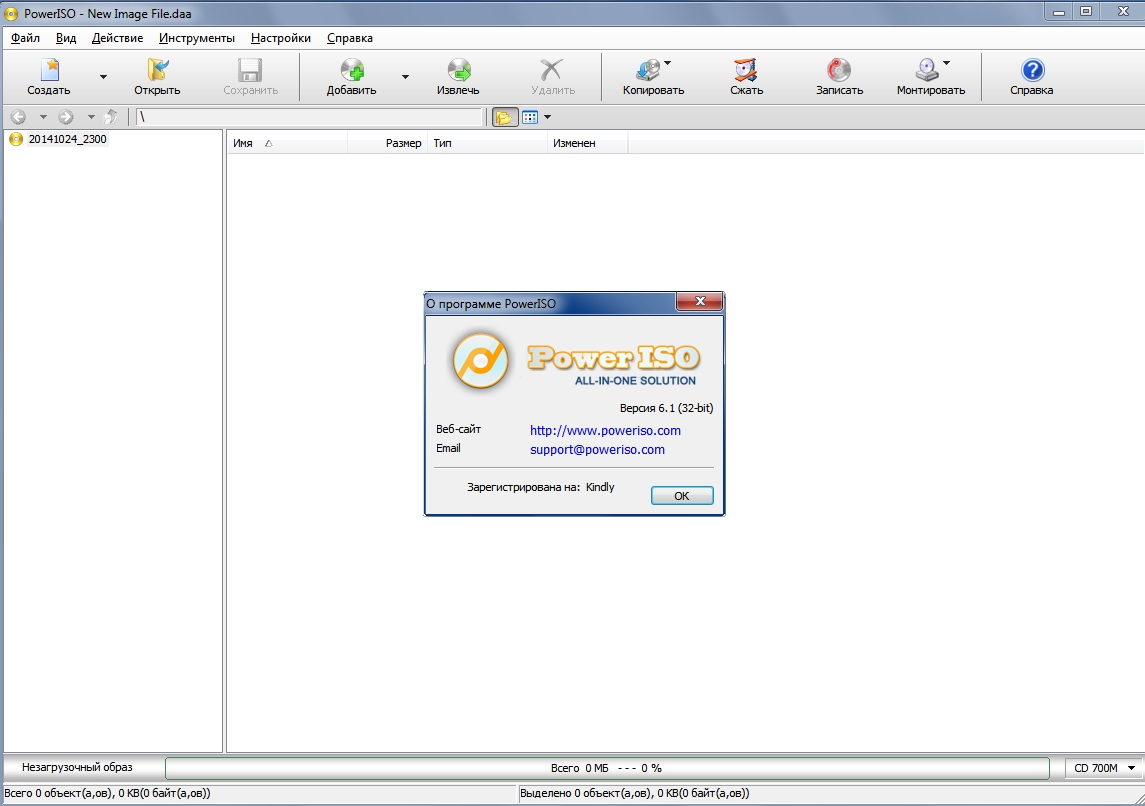
Task: Sort files by the Размер column header
Action: 387,143
